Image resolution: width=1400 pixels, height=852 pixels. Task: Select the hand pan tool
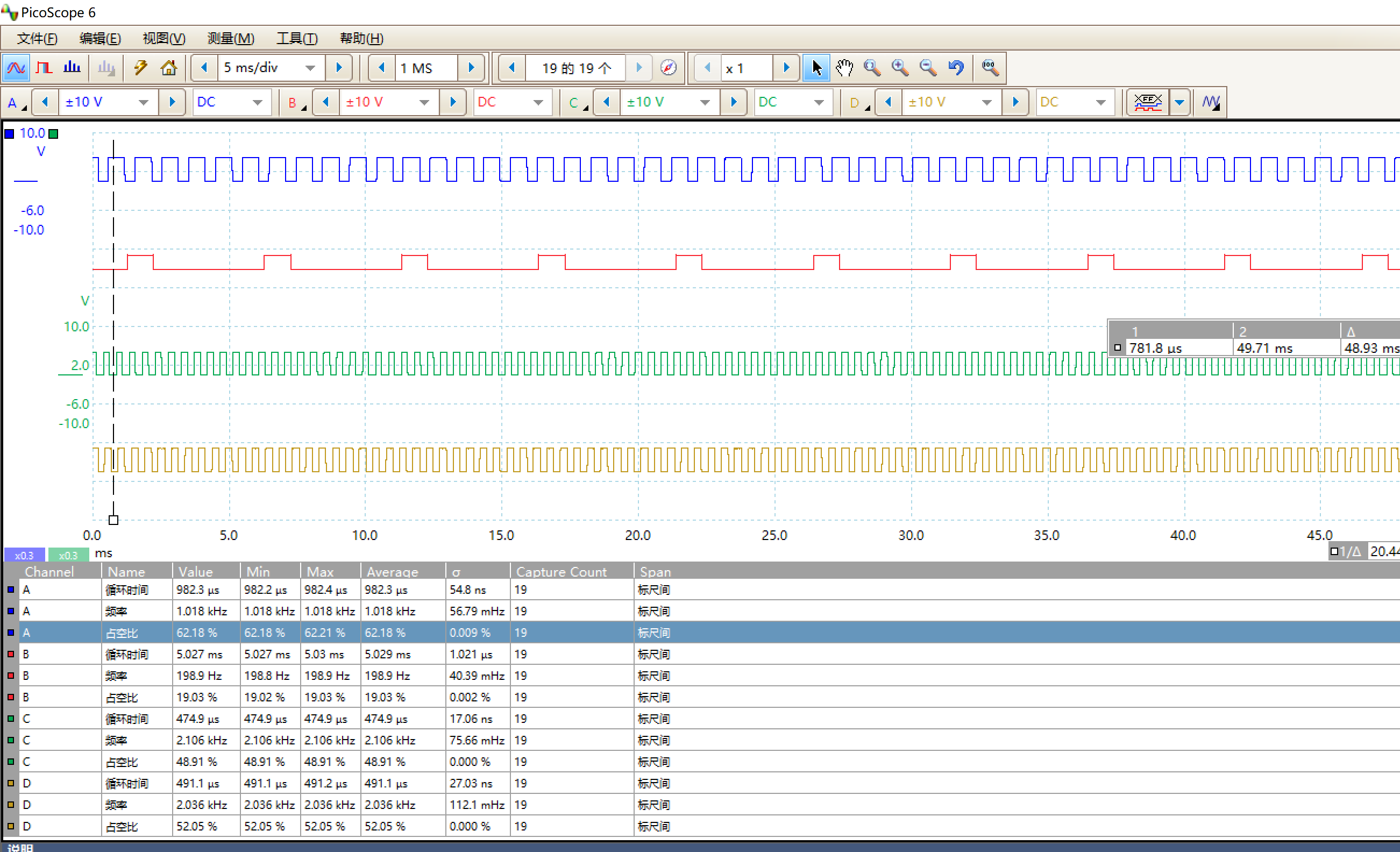click(x=844, y=68)
